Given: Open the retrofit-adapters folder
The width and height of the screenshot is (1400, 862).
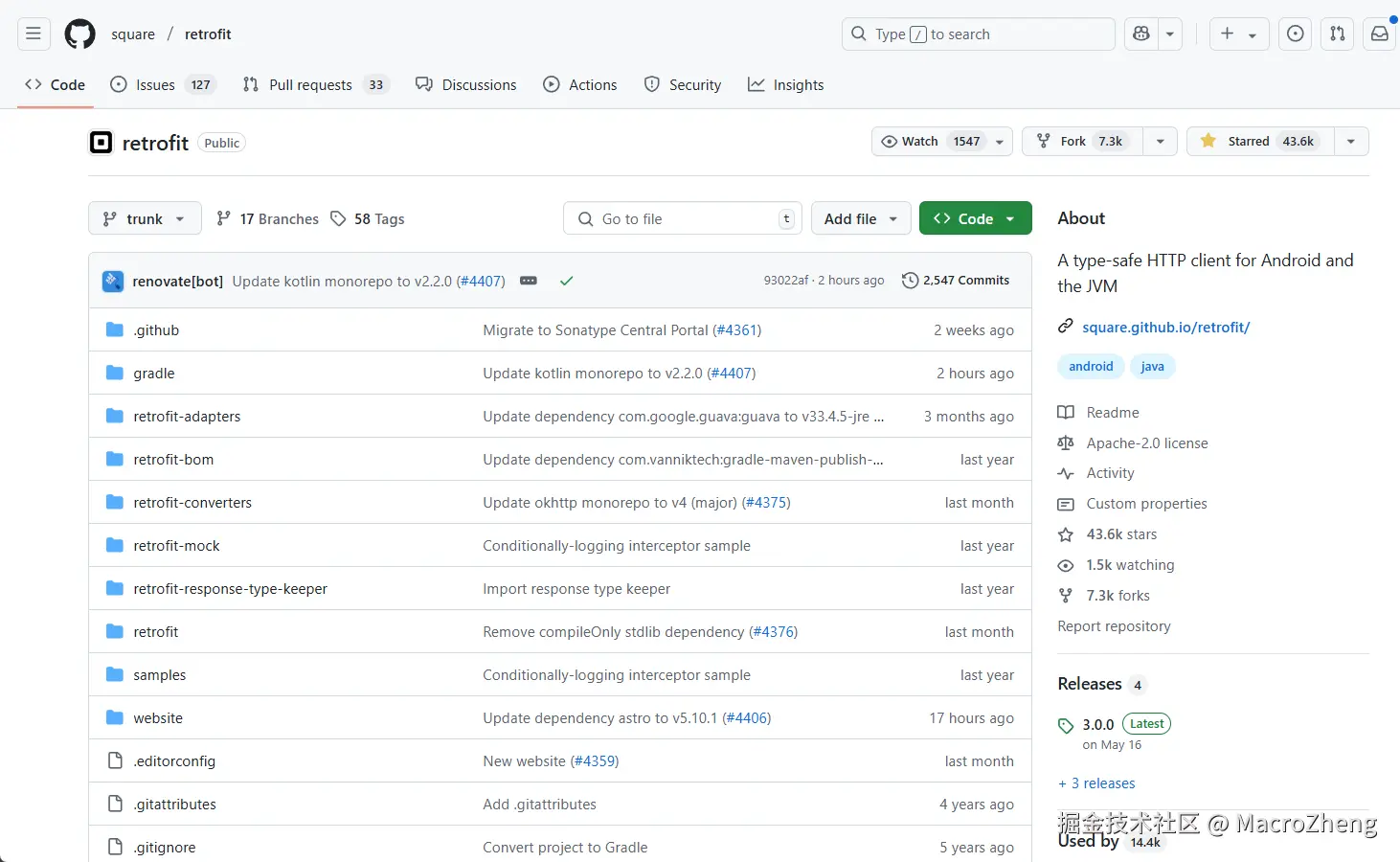Looking at the screenshot, I should click(x=187, y=416).
